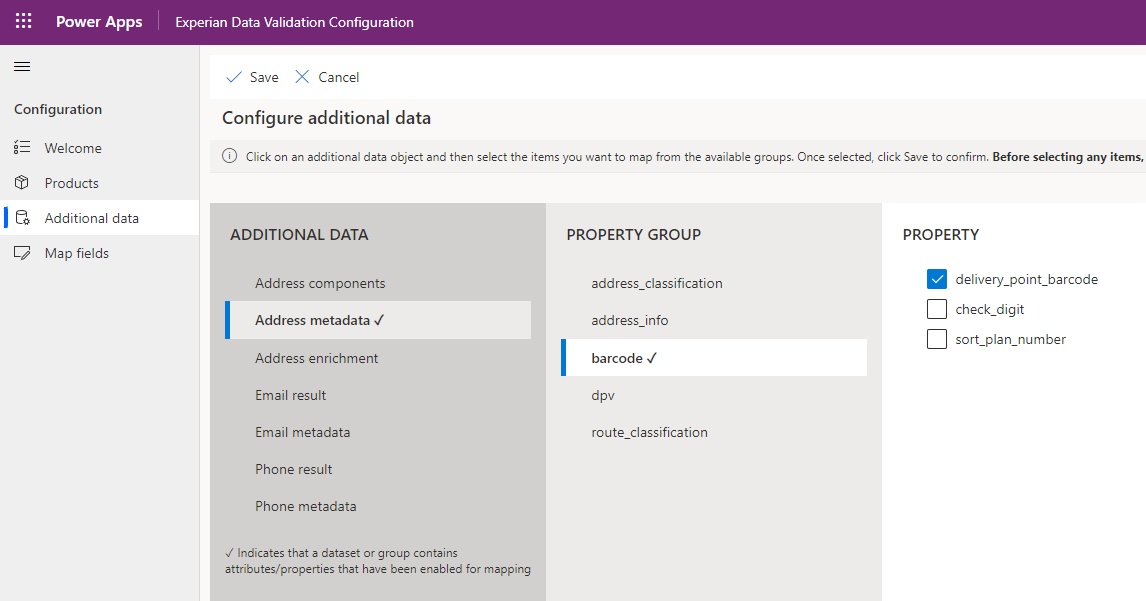This screenshot has height=601, width=1146.
Task: Select Address enrichment from Additional Data
Action: coord(318,357)
